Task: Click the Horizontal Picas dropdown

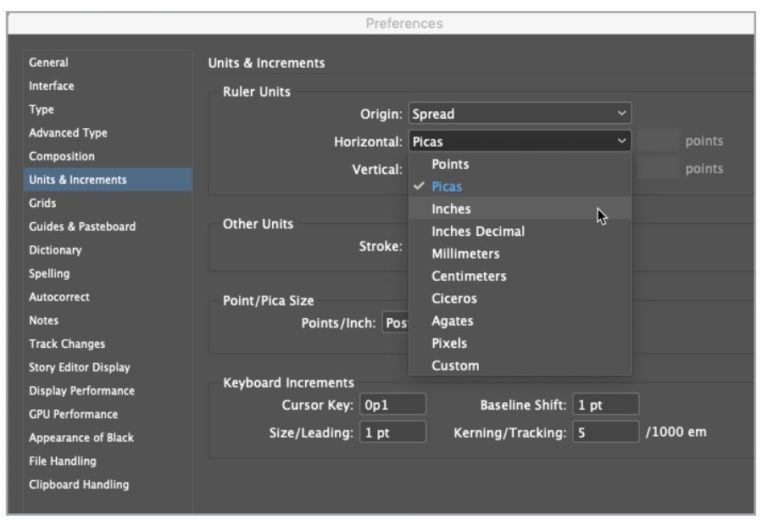Action: [520, 142]
